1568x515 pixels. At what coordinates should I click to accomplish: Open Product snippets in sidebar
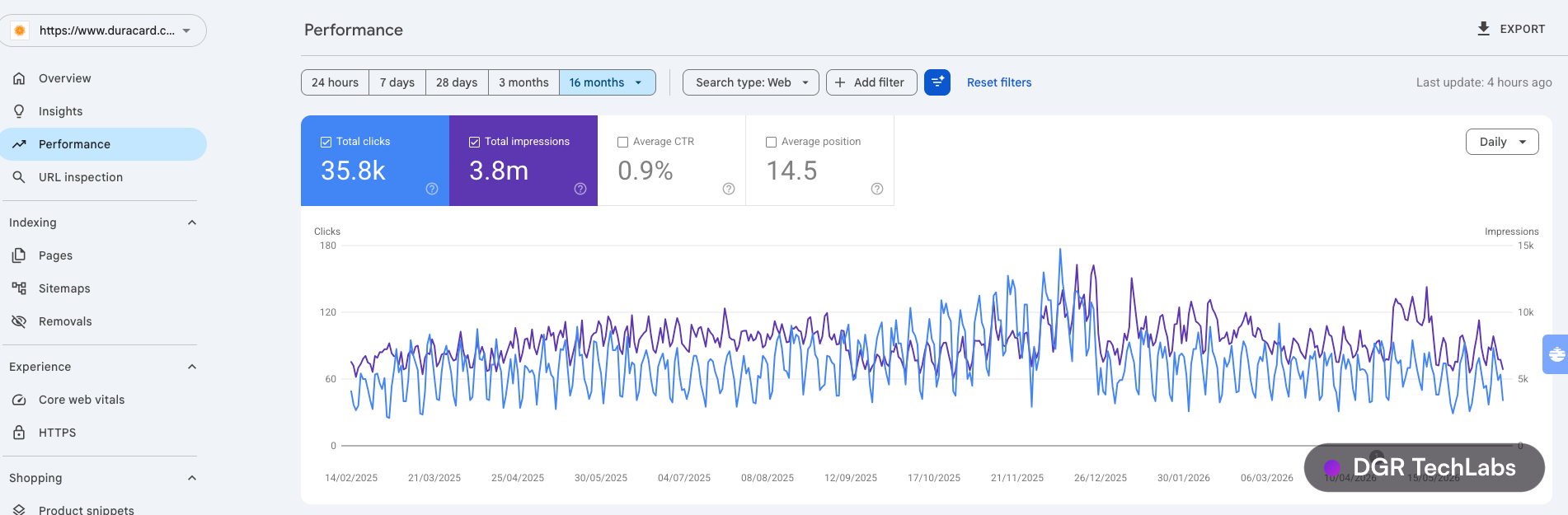point(103,507)
